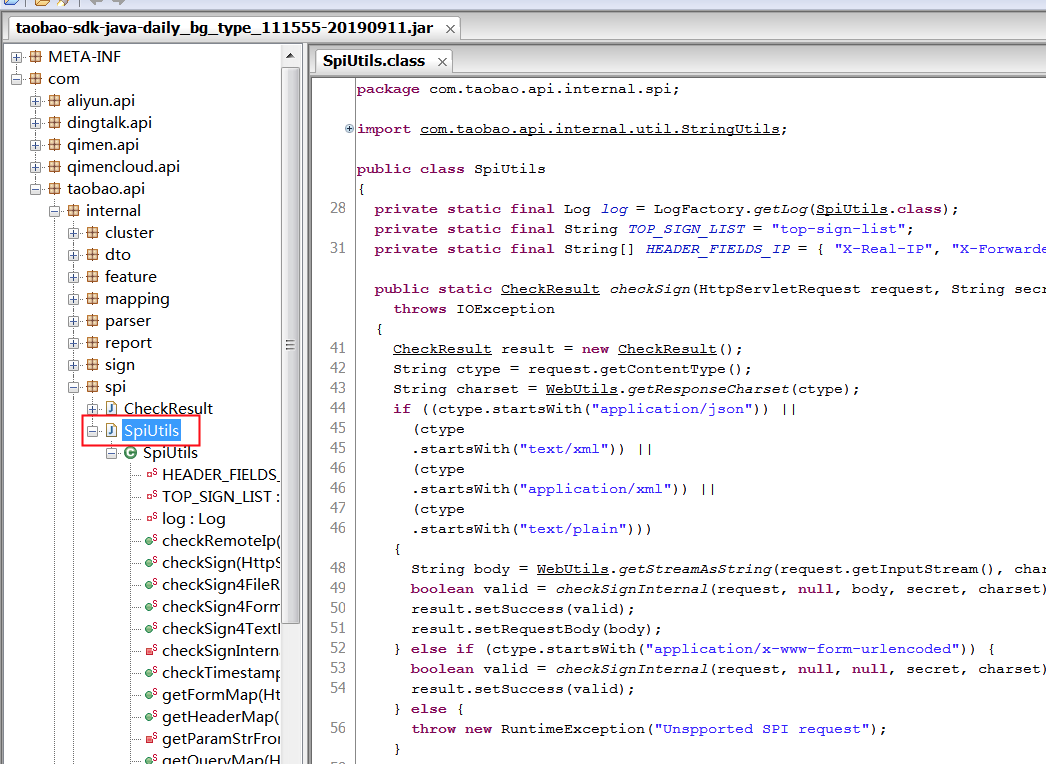Click the HEADER_FIELDS field icon

click(x=151, y=474)
